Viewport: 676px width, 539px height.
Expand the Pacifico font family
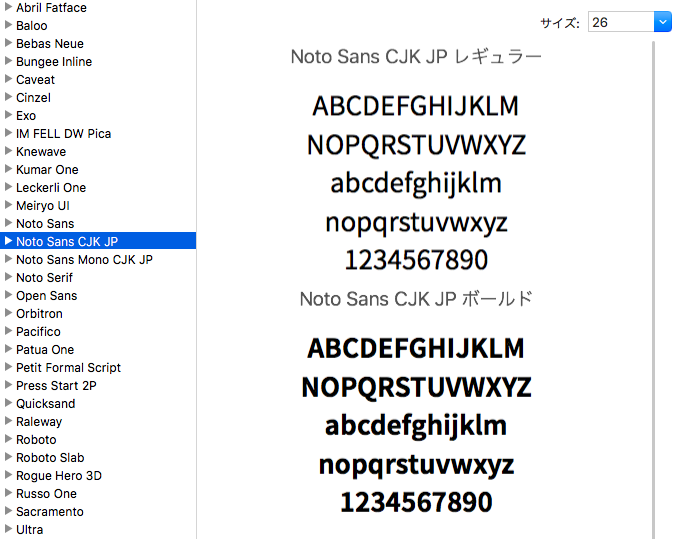tap(8, 331)
